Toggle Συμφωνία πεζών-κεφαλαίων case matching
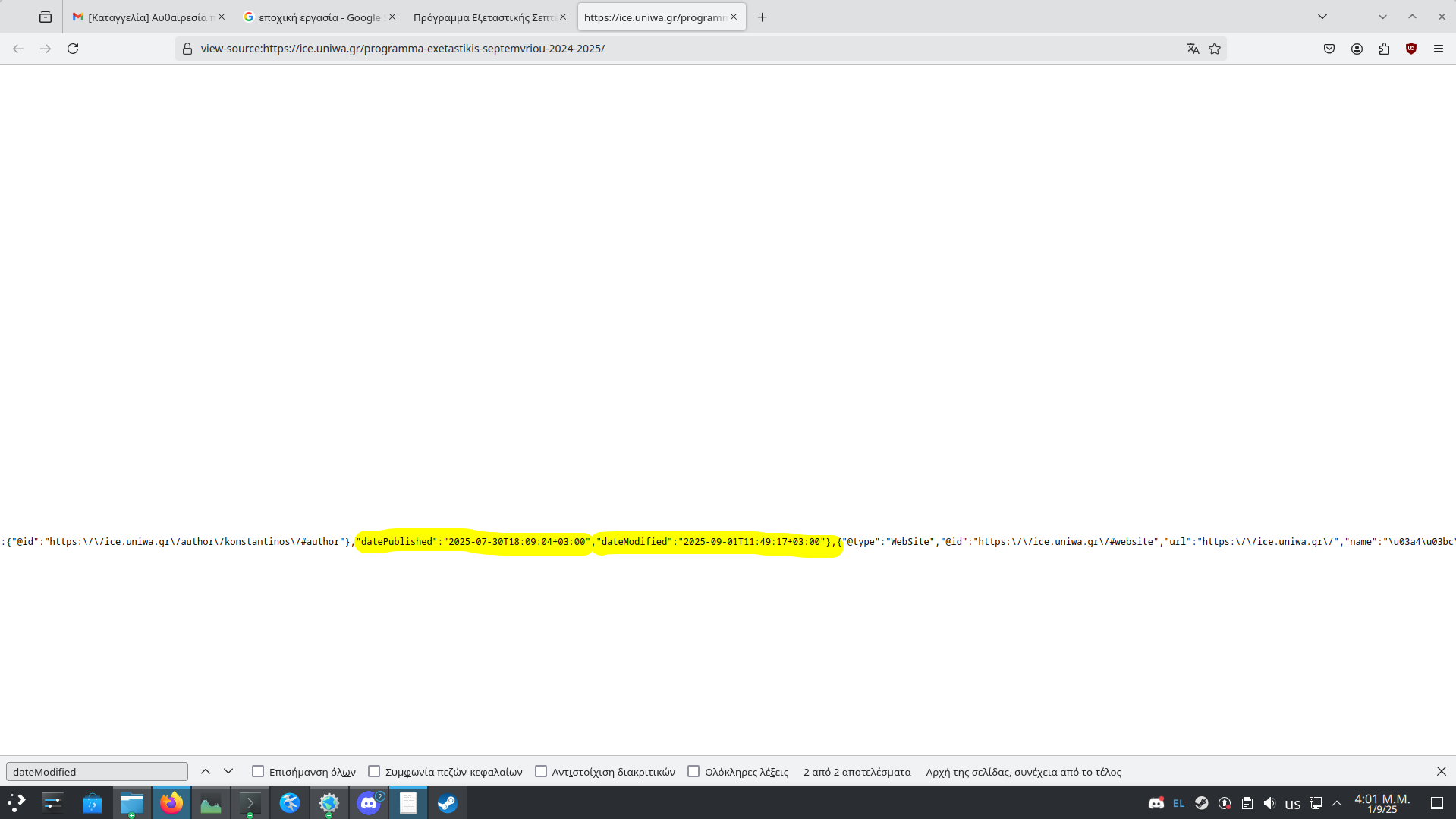The height and width of the screenshot is (819, 1456). click(x=374, y=771)
